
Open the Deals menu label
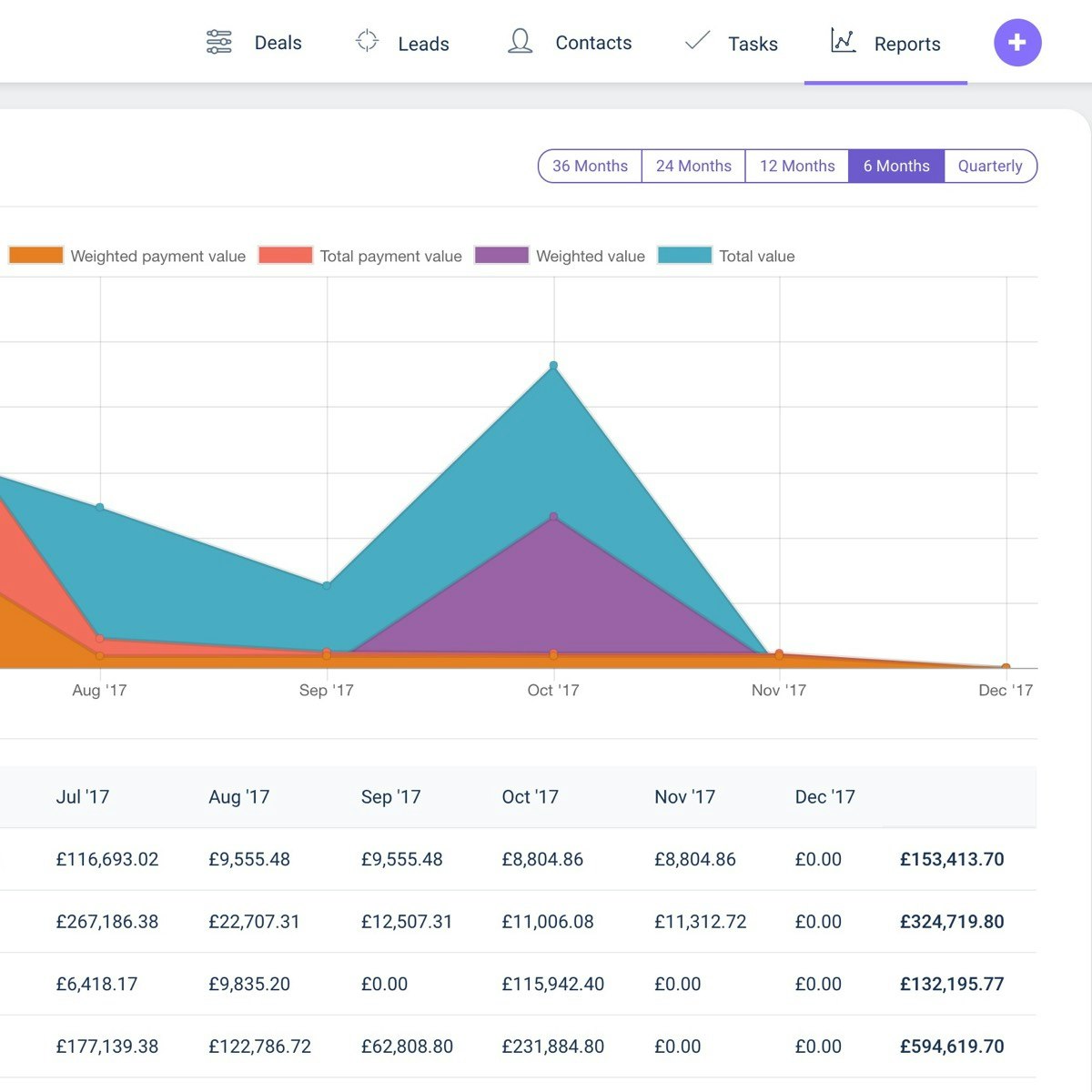tap(278, 43)
